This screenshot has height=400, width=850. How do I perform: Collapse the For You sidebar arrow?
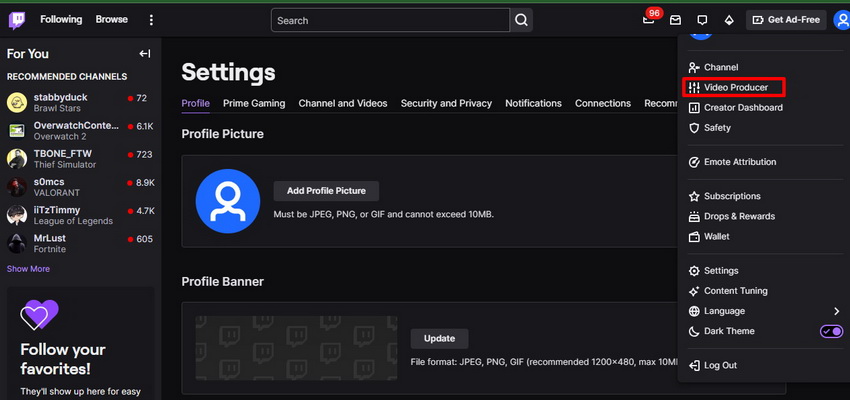(x=145, y=53)
